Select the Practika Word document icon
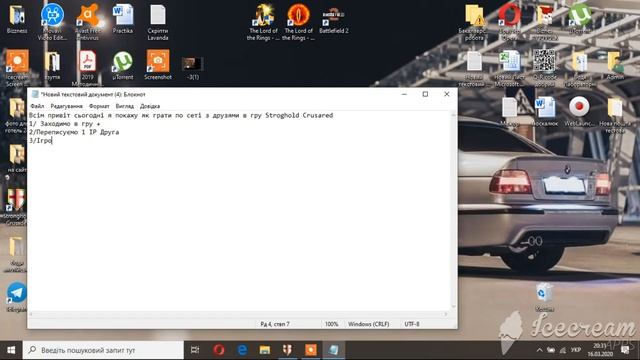The width and height of the screenshot is (640, 360). [x=123, y=19]
